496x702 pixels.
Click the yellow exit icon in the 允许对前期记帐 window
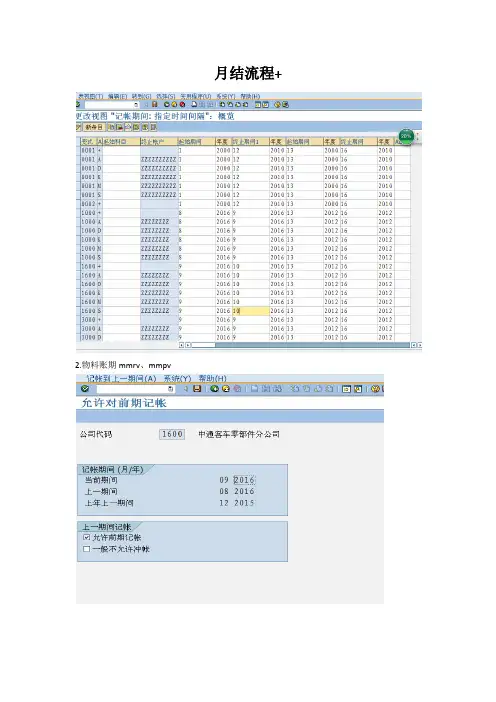coord(226,389)
